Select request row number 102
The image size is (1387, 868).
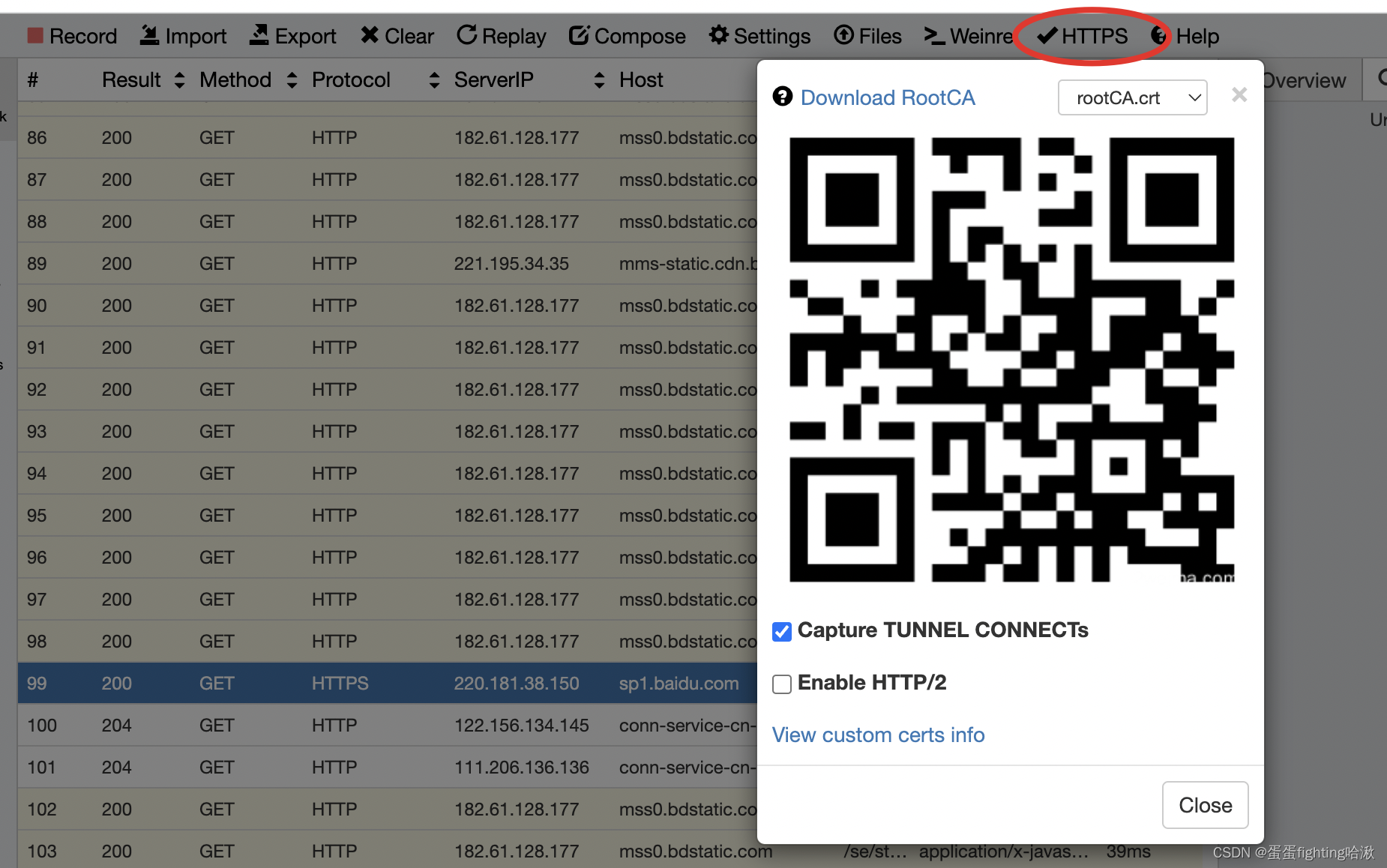388,809
